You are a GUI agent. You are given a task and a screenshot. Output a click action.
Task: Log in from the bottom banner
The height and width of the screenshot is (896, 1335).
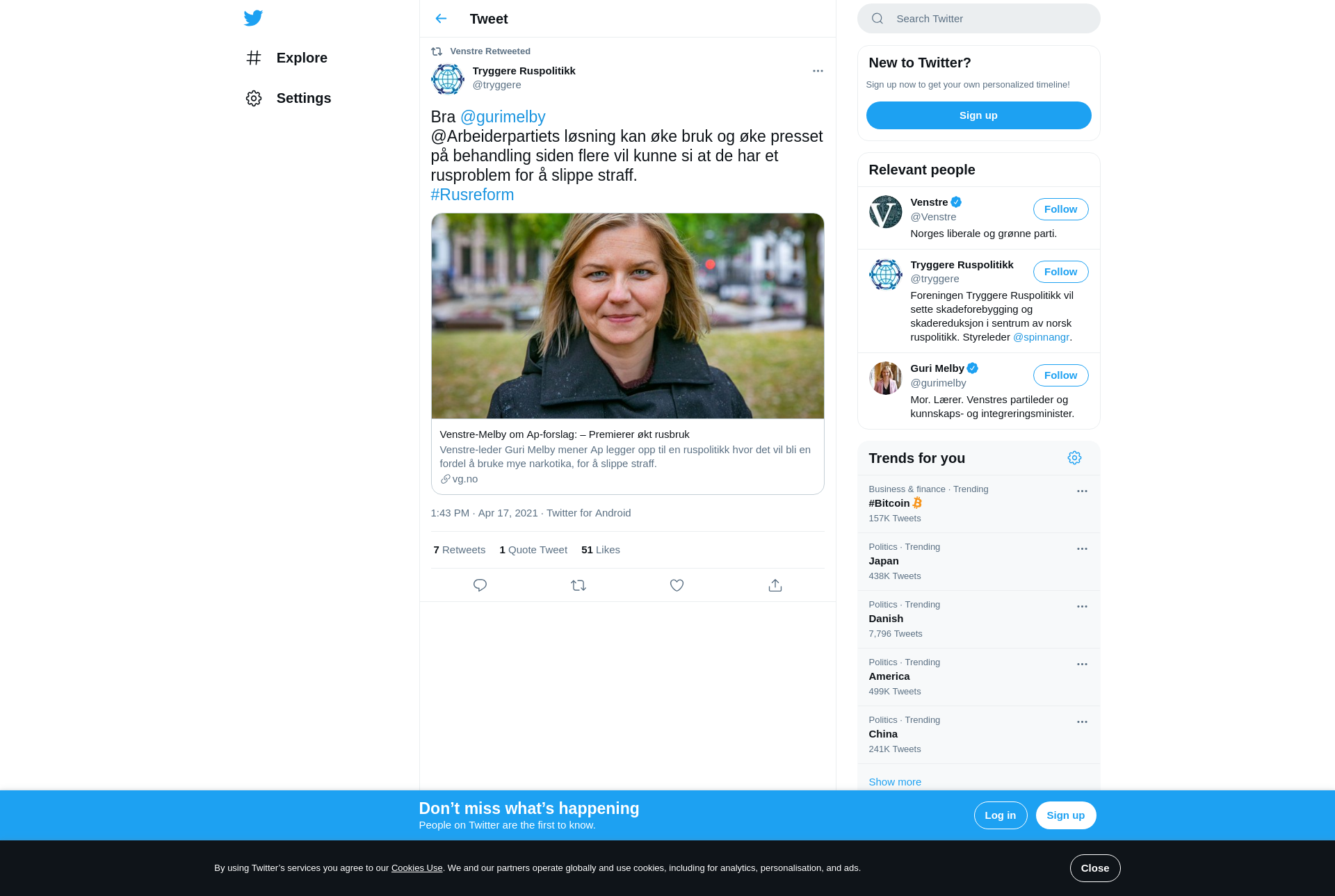1000,815
